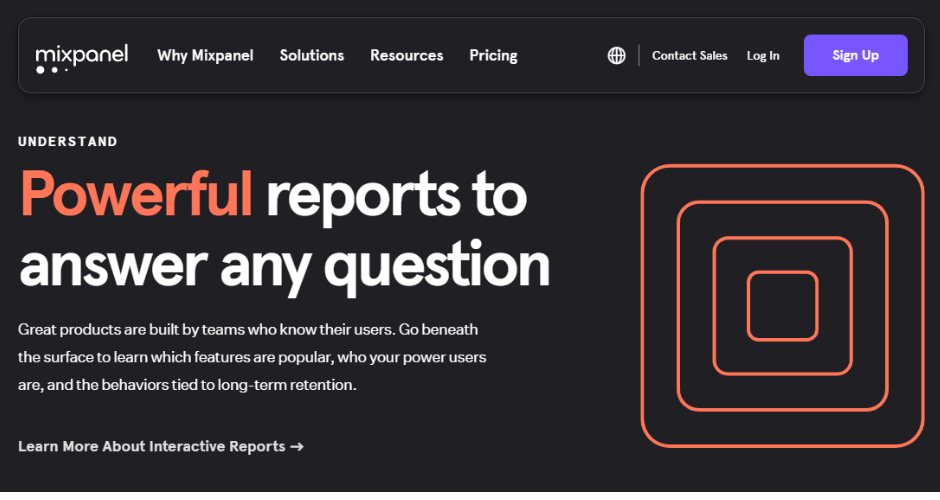Click the purple Sign Up button
This screenshot has width=940, height=500.
(855, 55)
